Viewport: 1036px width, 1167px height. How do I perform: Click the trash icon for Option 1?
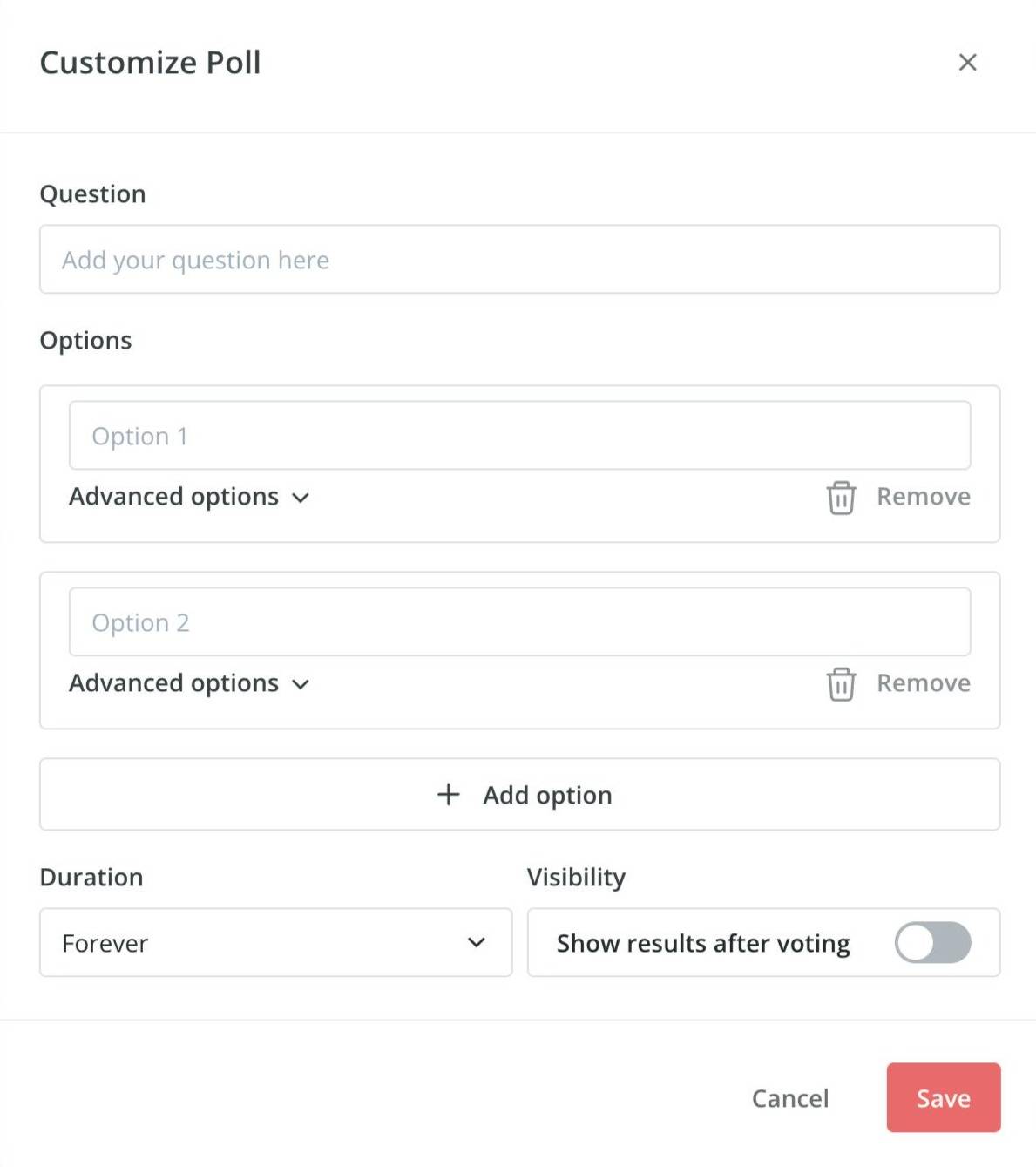pyautogui.click(x=841, y=498)
